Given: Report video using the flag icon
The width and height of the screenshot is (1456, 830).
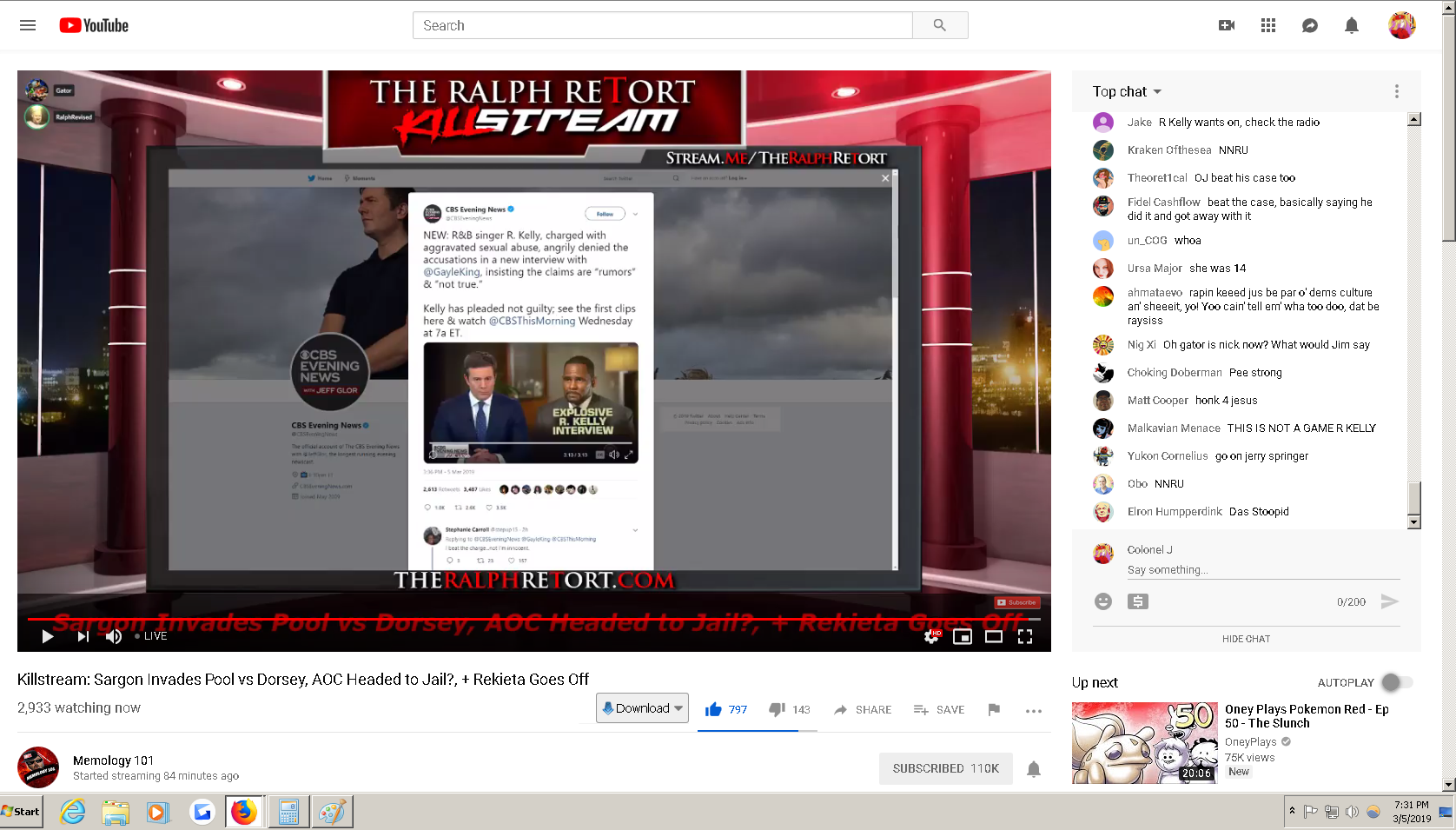Looking at the screenshot, I should [x=994, y=710].
